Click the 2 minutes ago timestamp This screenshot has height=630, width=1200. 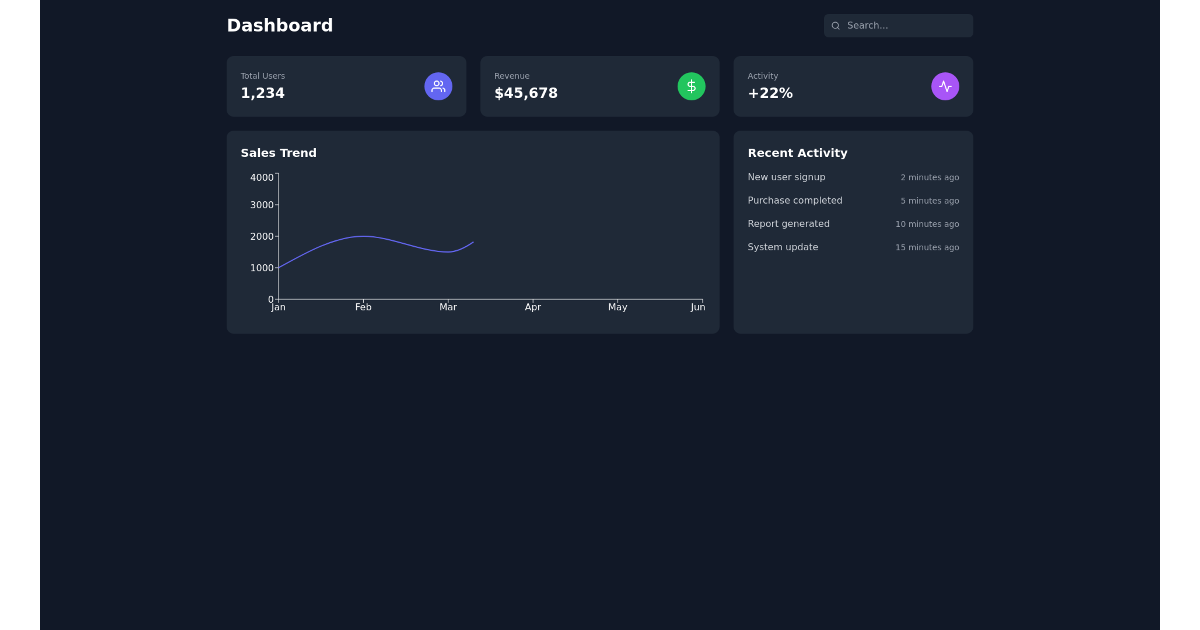[x=929, y=178]
